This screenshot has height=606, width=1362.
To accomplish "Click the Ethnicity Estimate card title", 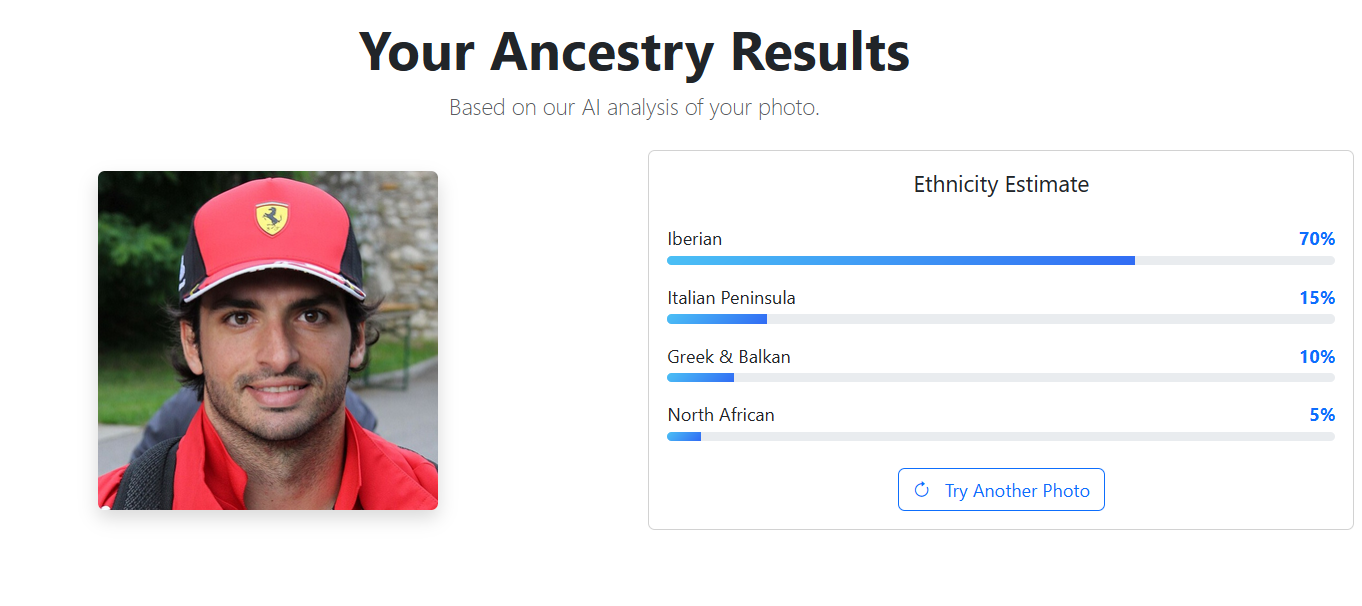I will click(1001, 185).
